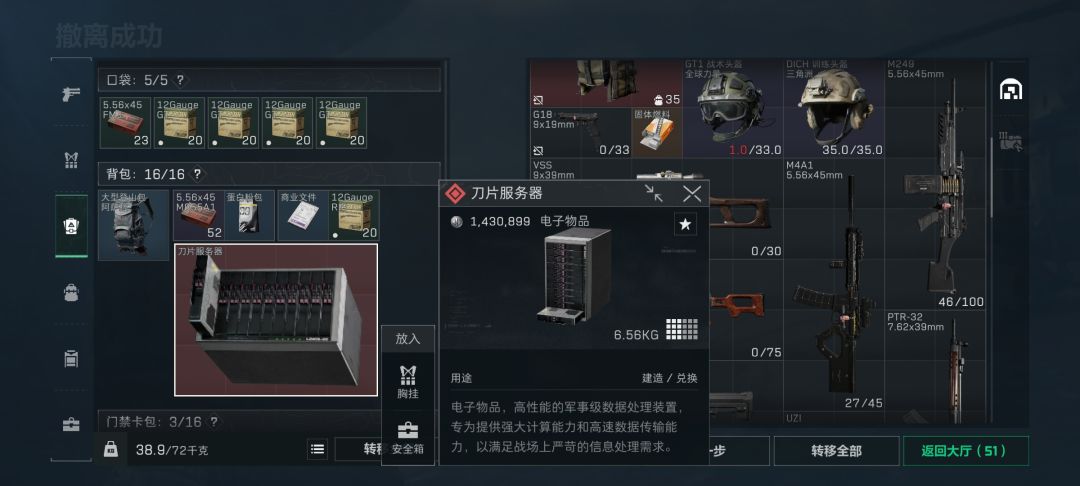Favorite the 刀片服务器 with star icon
Screen dimensions: 1080x486
click(x=685, y=224)
